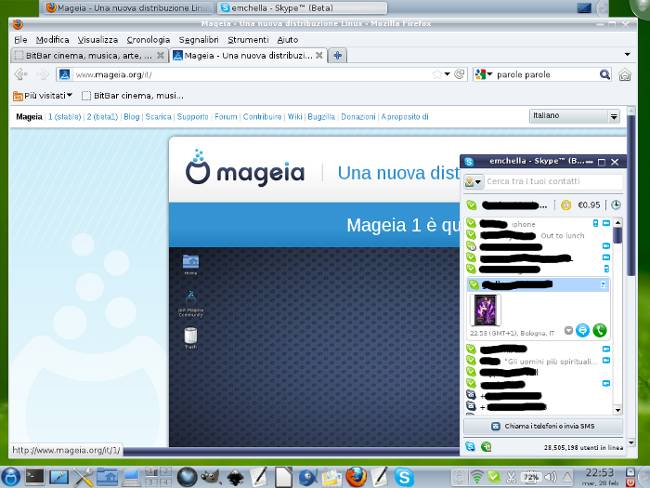Viewport: 650px width, 488px height.
Task: Open Skype conversation history clock icon
Action: tap(616, 205)
